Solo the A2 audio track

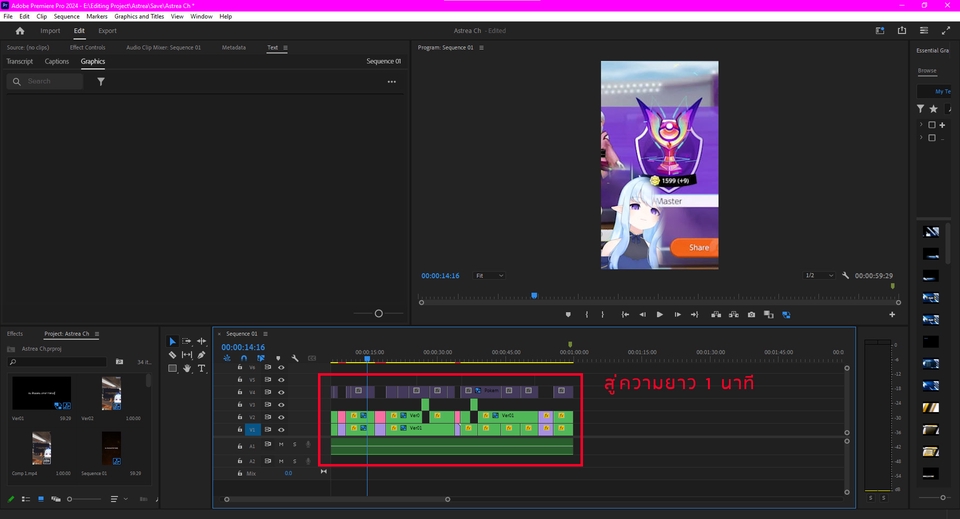pos(294,461)
